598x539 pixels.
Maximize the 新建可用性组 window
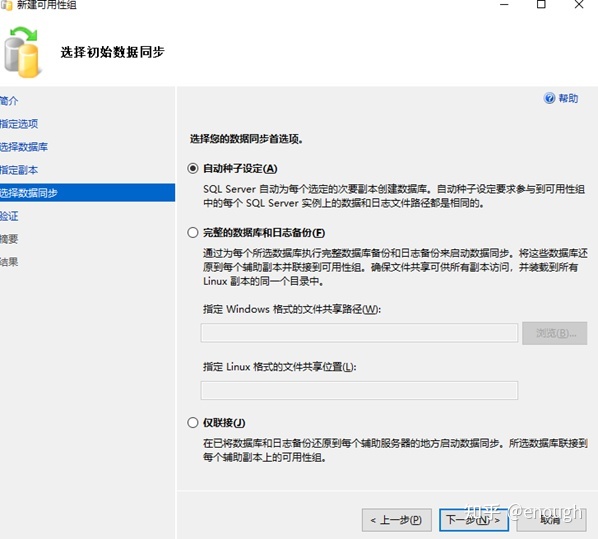pos(541,4)
